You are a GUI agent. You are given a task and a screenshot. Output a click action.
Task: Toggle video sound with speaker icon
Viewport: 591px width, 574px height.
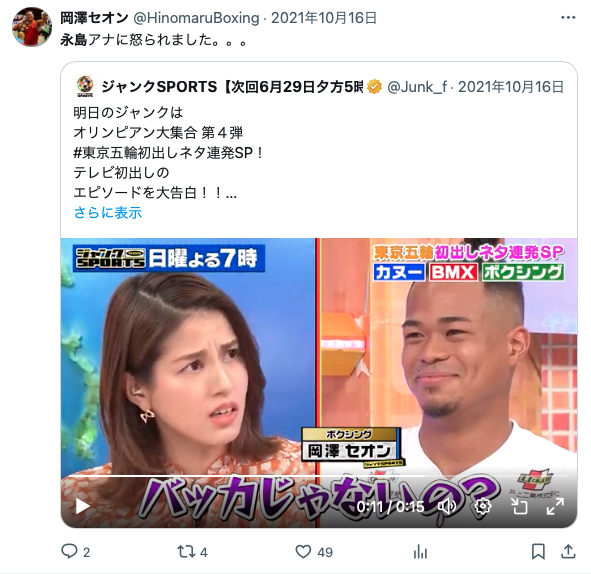pos(447,506)
